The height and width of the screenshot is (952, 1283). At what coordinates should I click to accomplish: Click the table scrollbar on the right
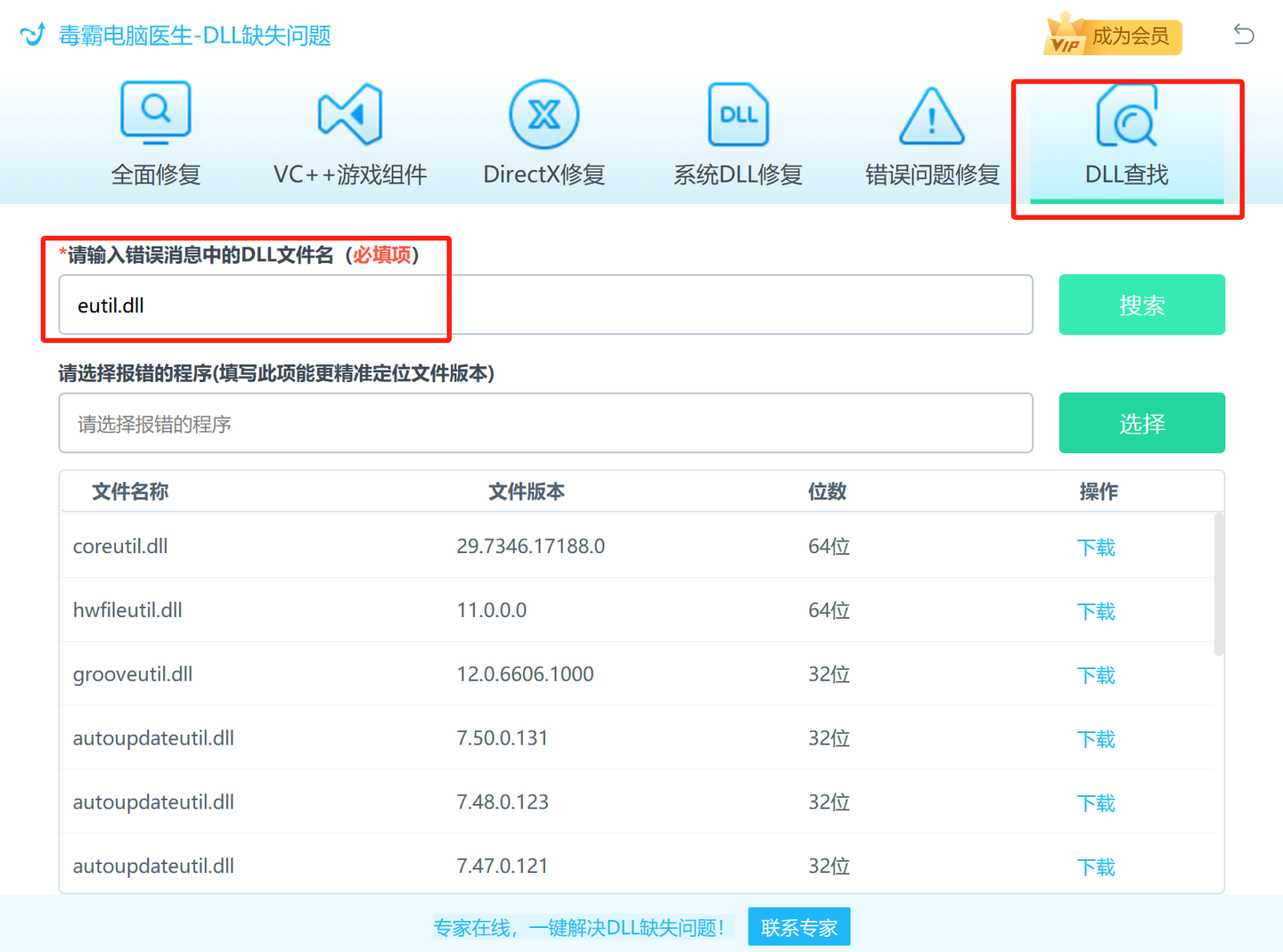tap(1218, 579)
